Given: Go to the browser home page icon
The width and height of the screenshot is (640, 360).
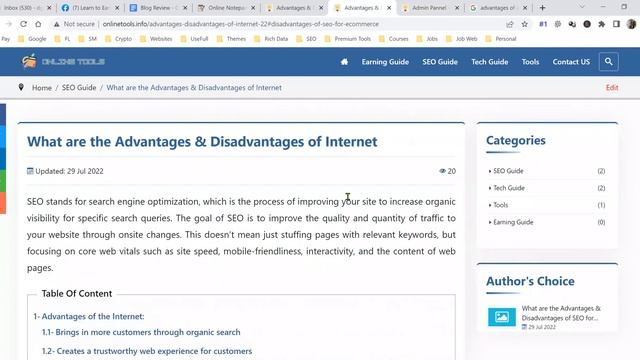Looking at the screenshot, I should coord(38,24).
